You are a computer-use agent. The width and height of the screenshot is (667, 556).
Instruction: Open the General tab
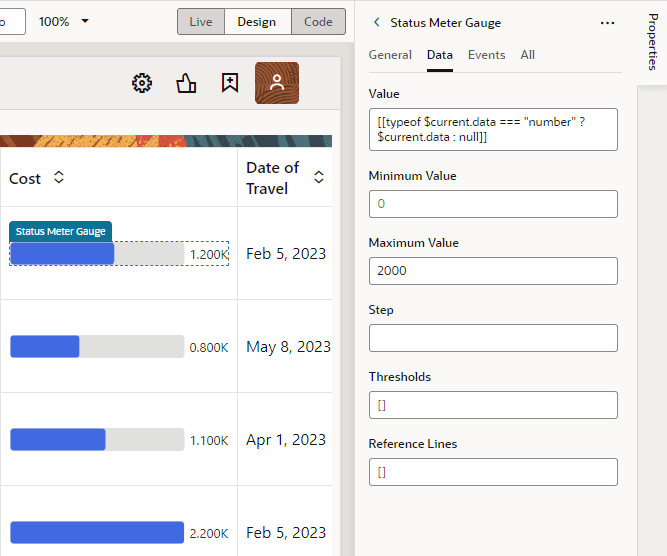pos(390,55)
